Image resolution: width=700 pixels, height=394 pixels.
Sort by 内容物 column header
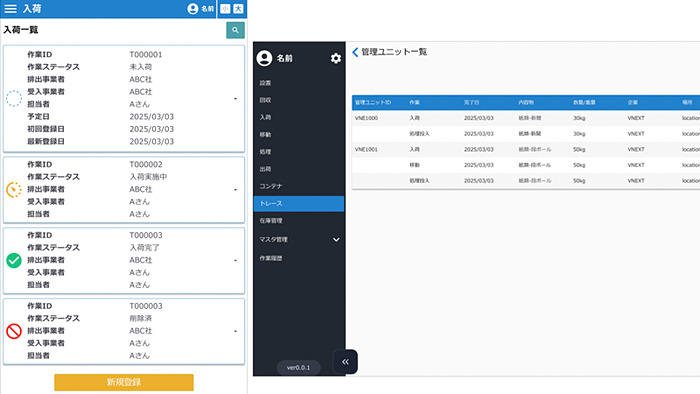526,103
